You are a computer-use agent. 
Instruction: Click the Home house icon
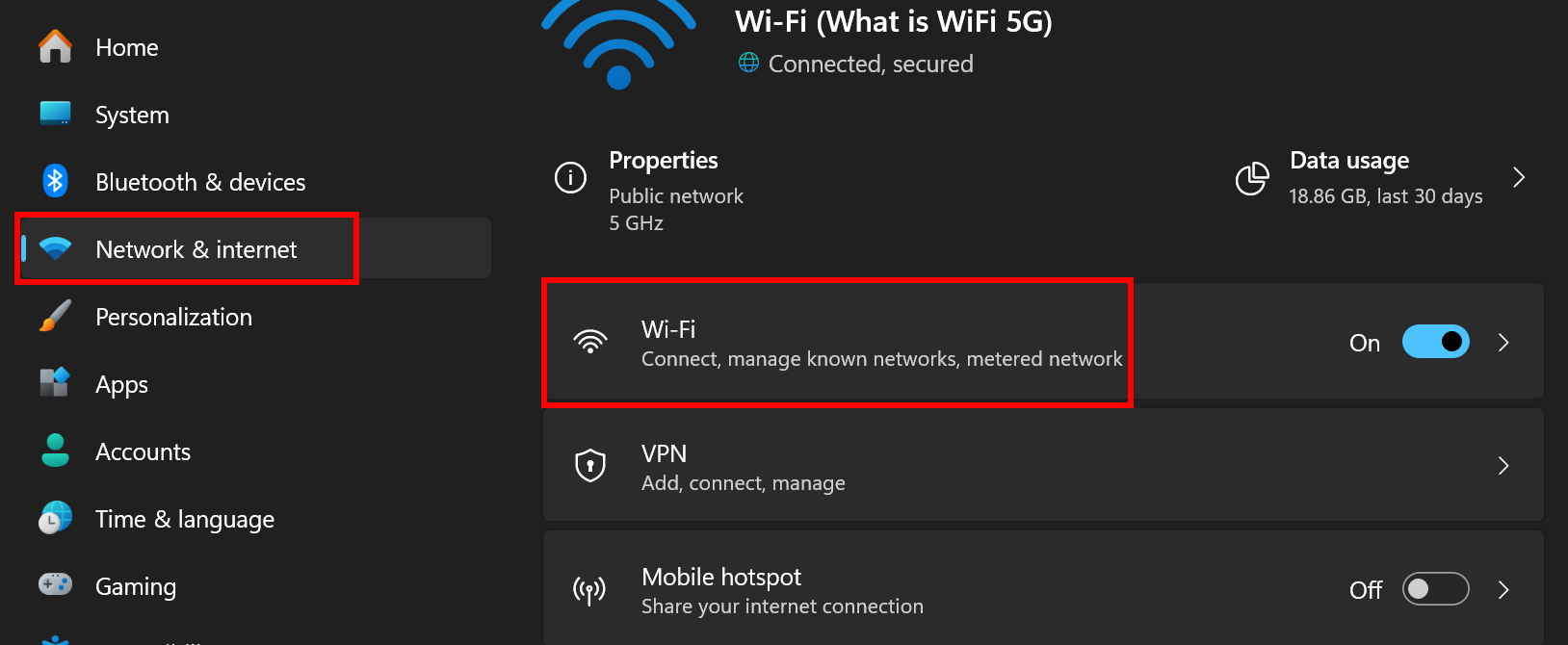tap(55, 46)
